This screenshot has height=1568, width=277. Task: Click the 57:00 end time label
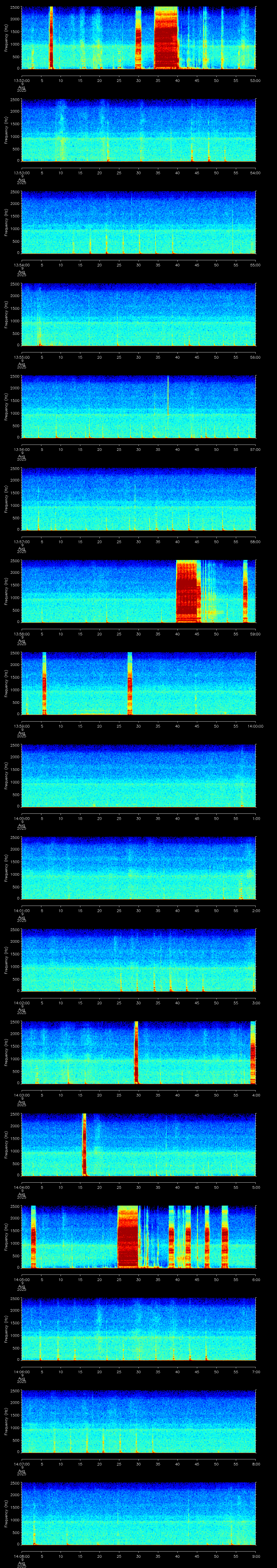pos(255,449)
